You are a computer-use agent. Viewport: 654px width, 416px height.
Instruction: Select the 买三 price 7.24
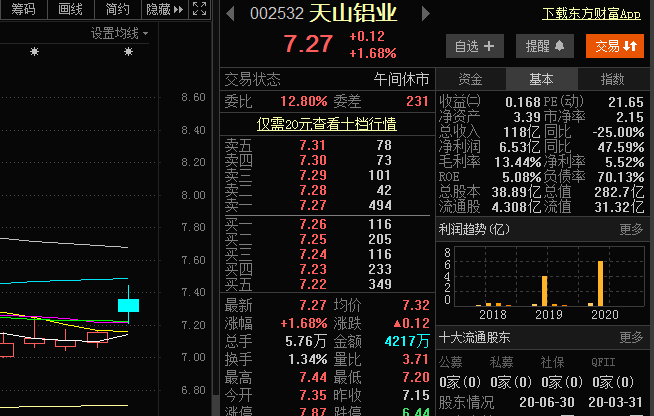click(x=312, y=255)
